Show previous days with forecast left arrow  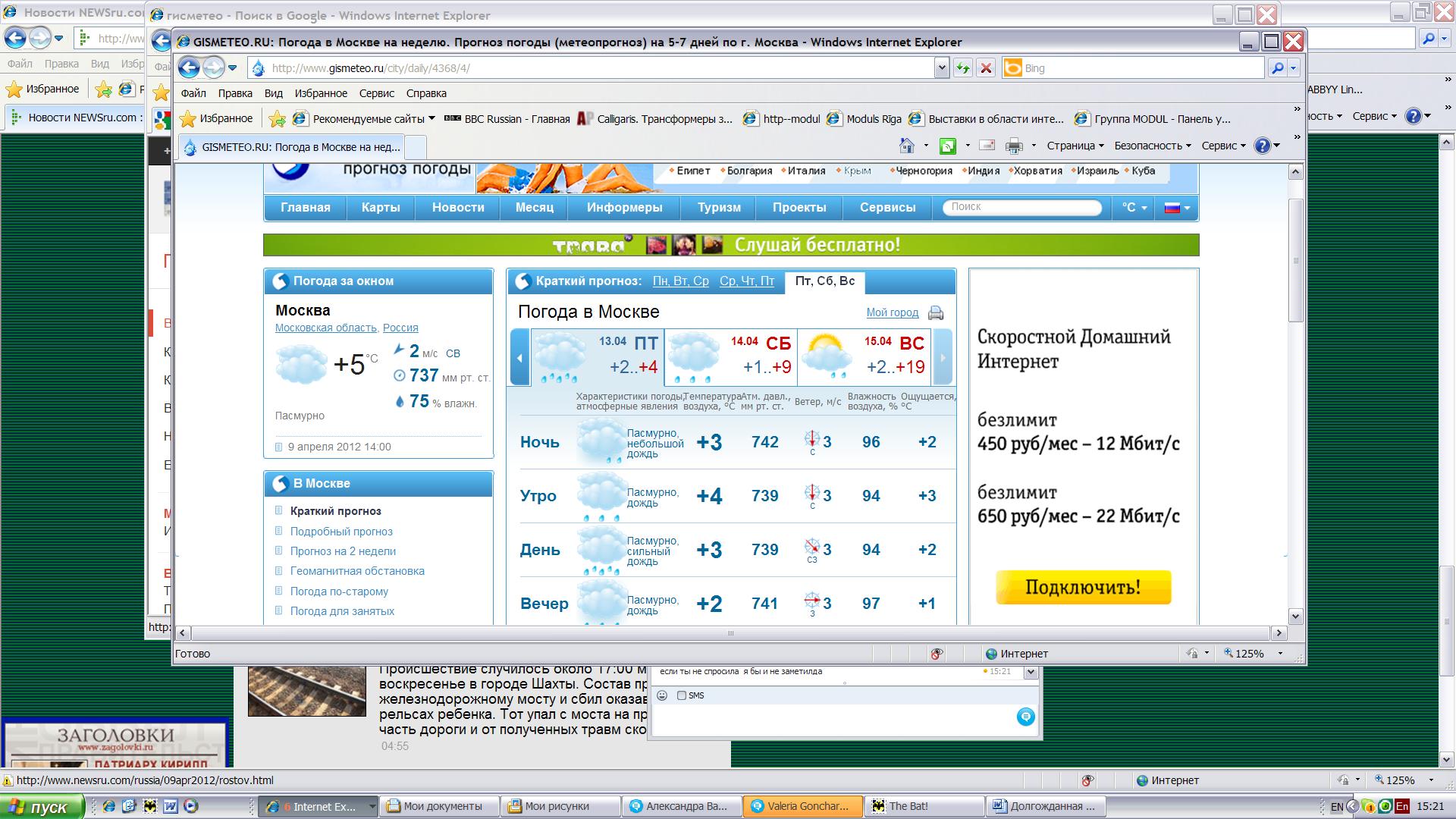point(520,357)
